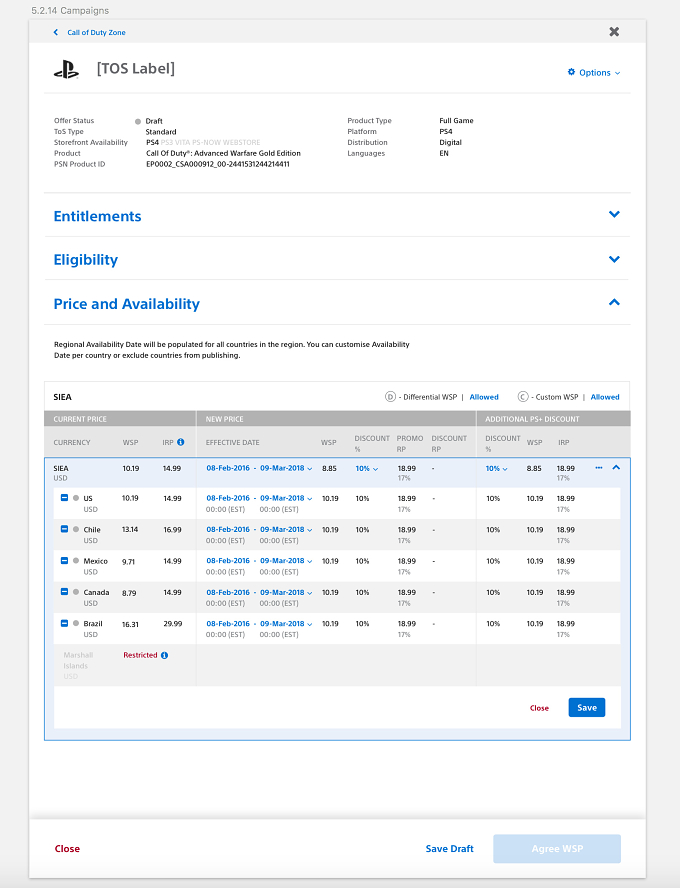Screen dimensions: 680x888
Task: Save the price table changes
Action: (587, 707)
